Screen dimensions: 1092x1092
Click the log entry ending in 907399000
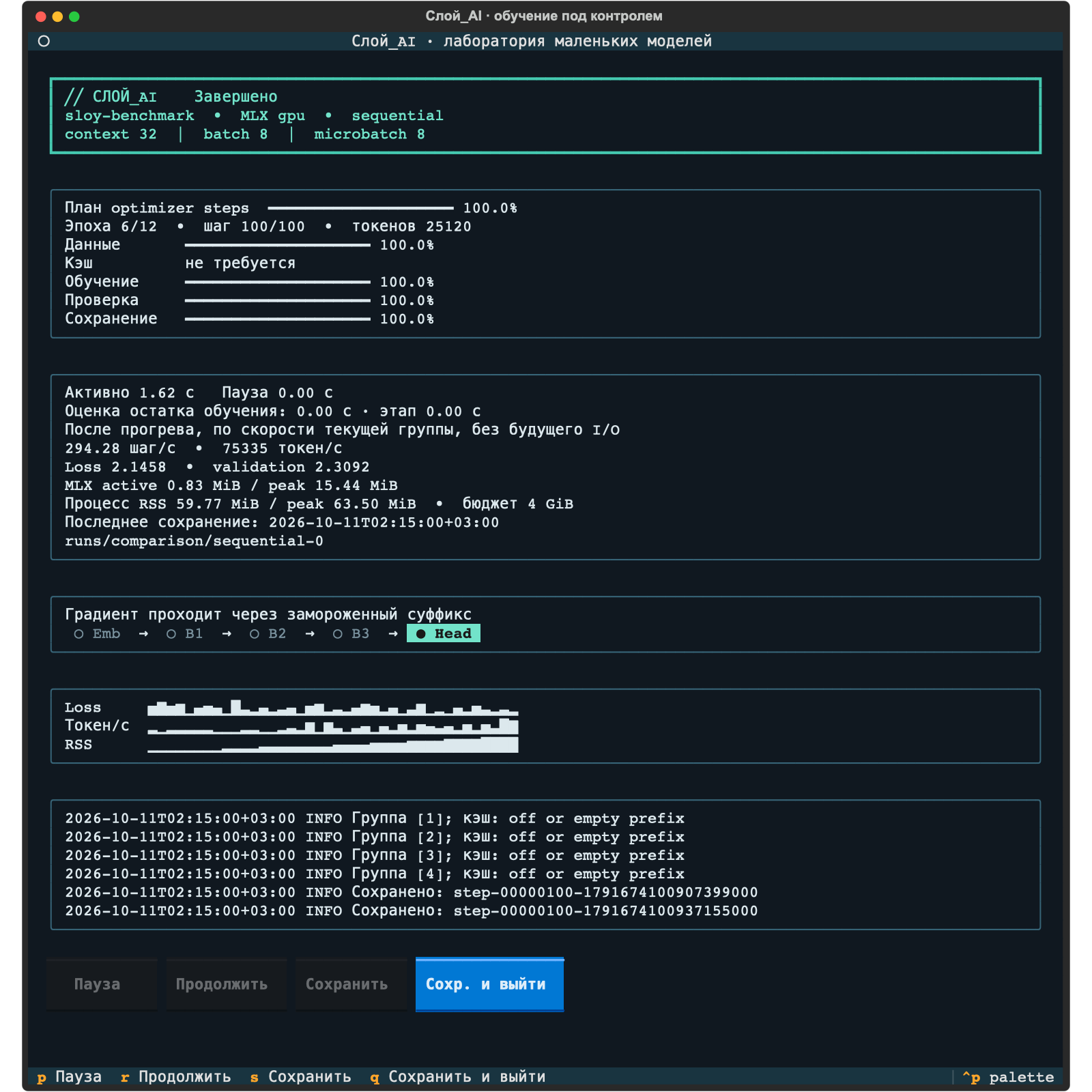pos(412,892)
